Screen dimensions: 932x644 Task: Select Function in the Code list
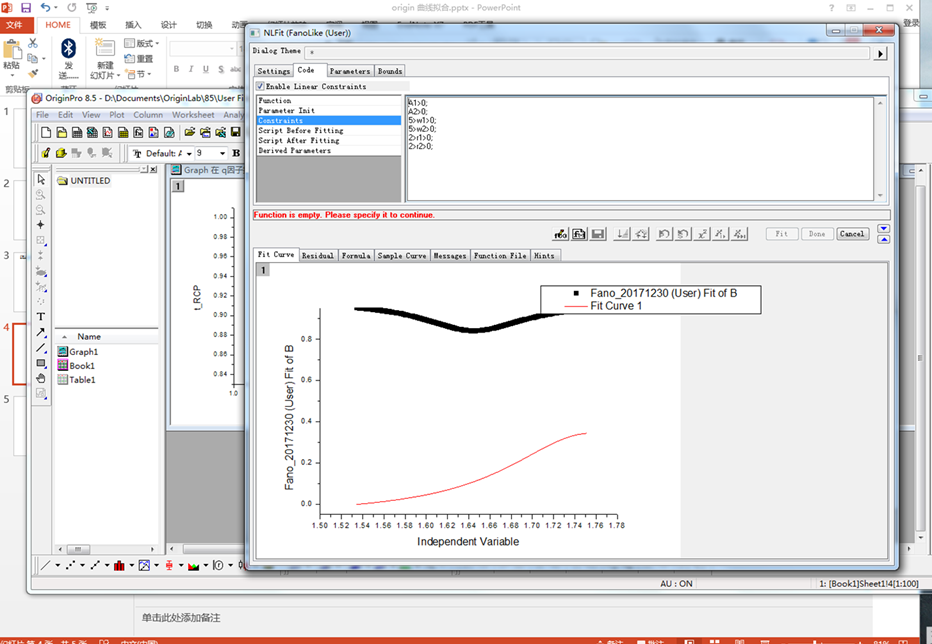[329, 100]
